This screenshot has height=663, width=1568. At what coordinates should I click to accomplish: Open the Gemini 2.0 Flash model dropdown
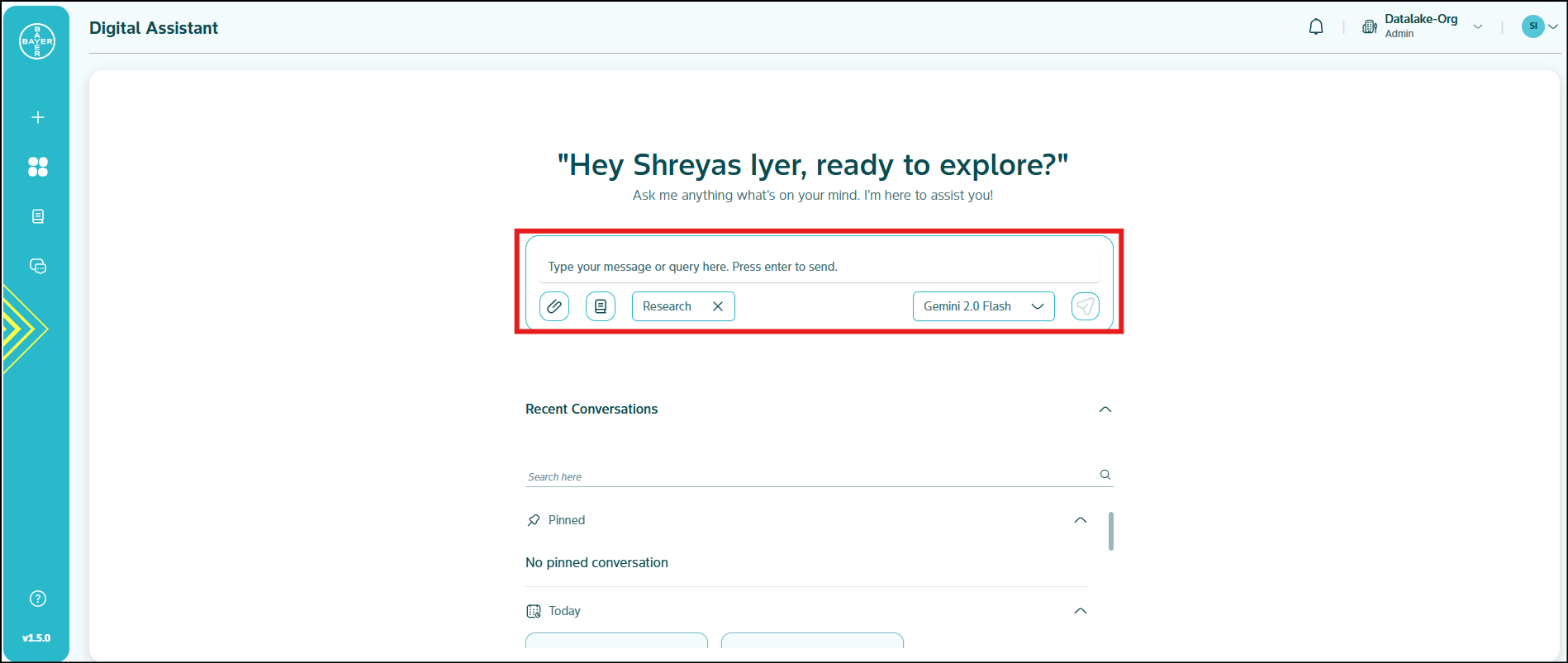pyautogui.click(x=983, y=306)
